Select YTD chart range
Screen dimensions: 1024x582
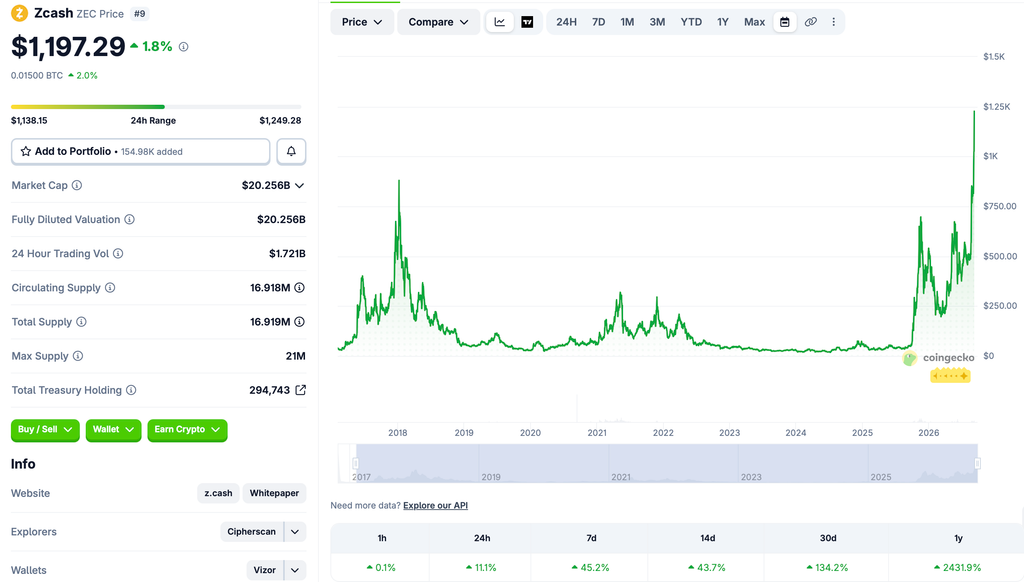691,22
